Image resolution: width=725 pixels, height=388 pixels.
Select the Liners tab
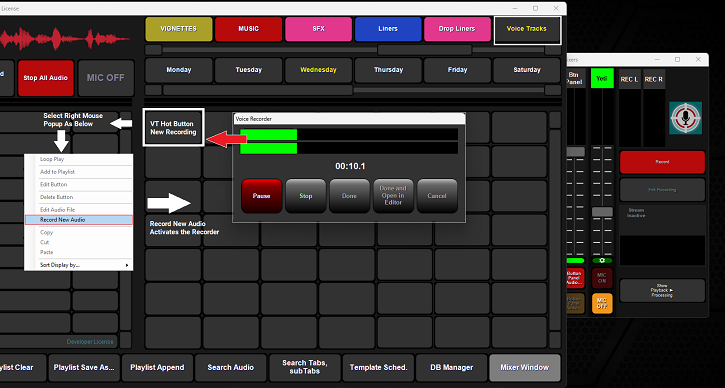coord(388,29)
